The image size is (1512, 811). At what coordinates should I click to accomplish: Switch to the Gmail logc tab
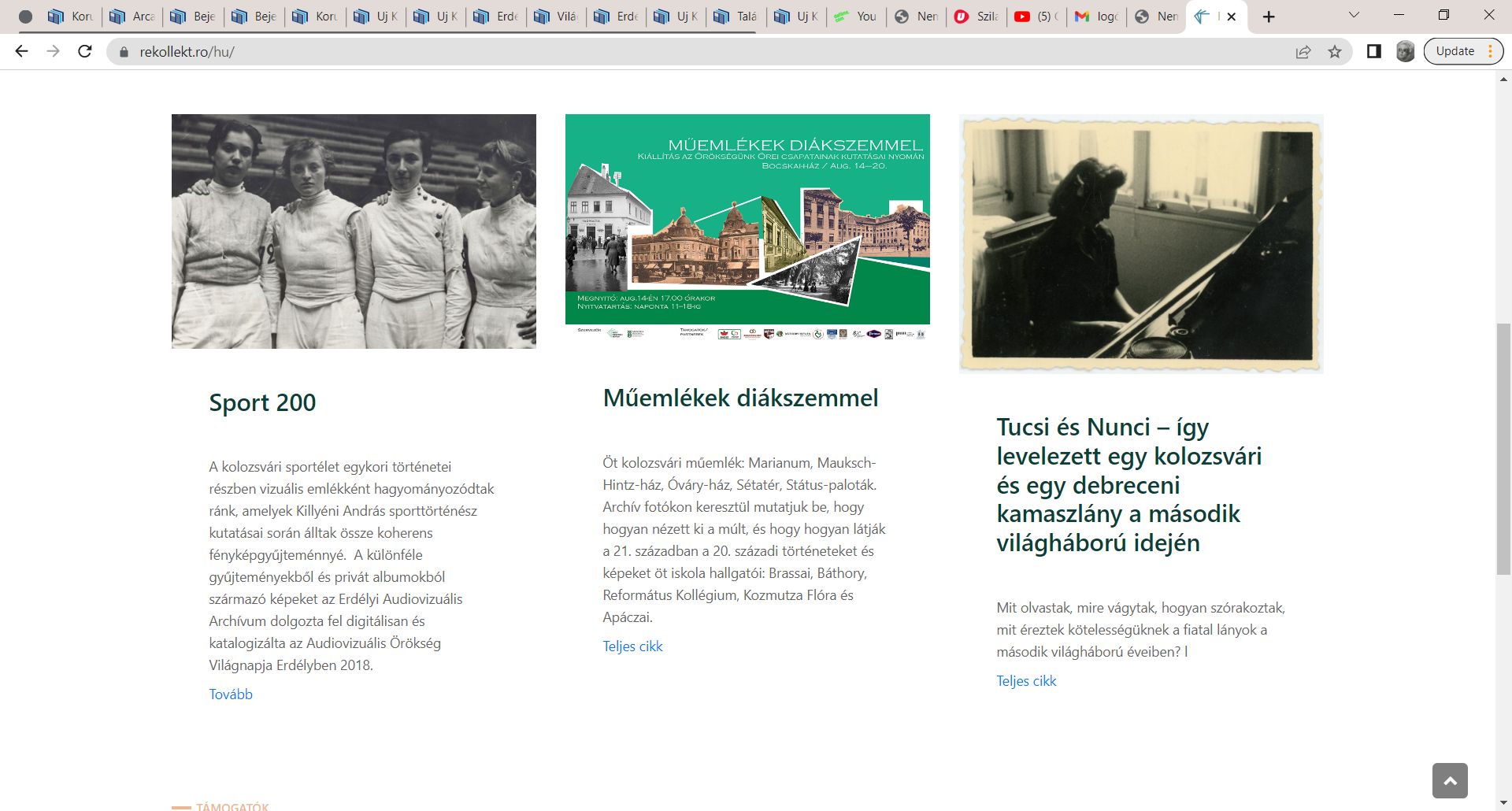(1098, 17)
